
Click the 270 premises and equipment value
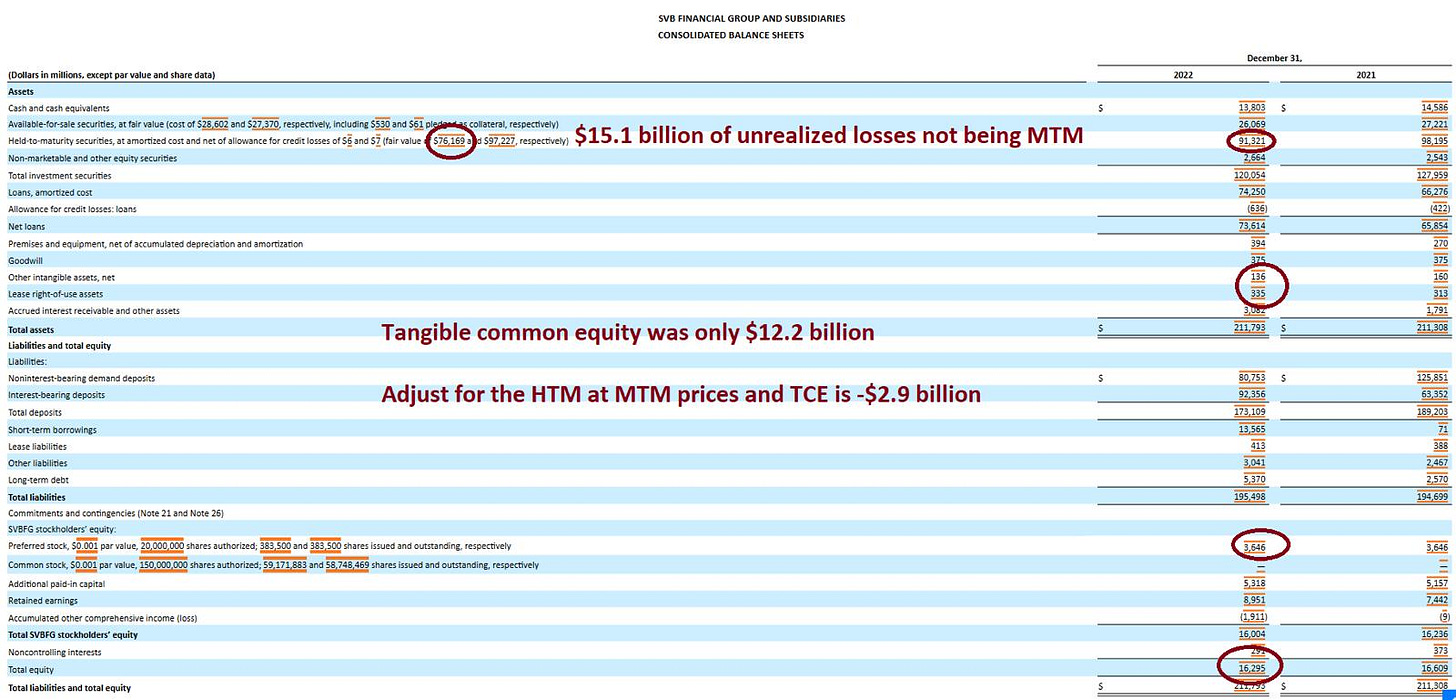point(1440,243)
